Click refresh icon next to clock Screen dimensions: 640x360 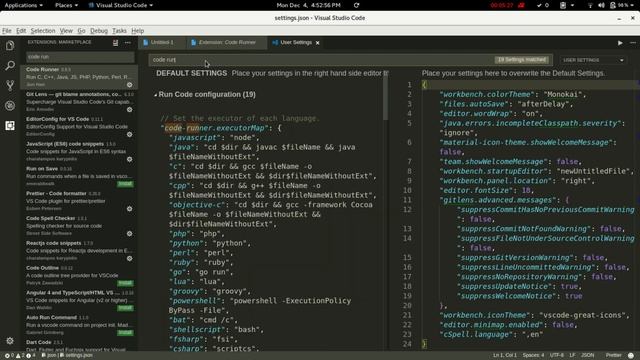point(356,5)
